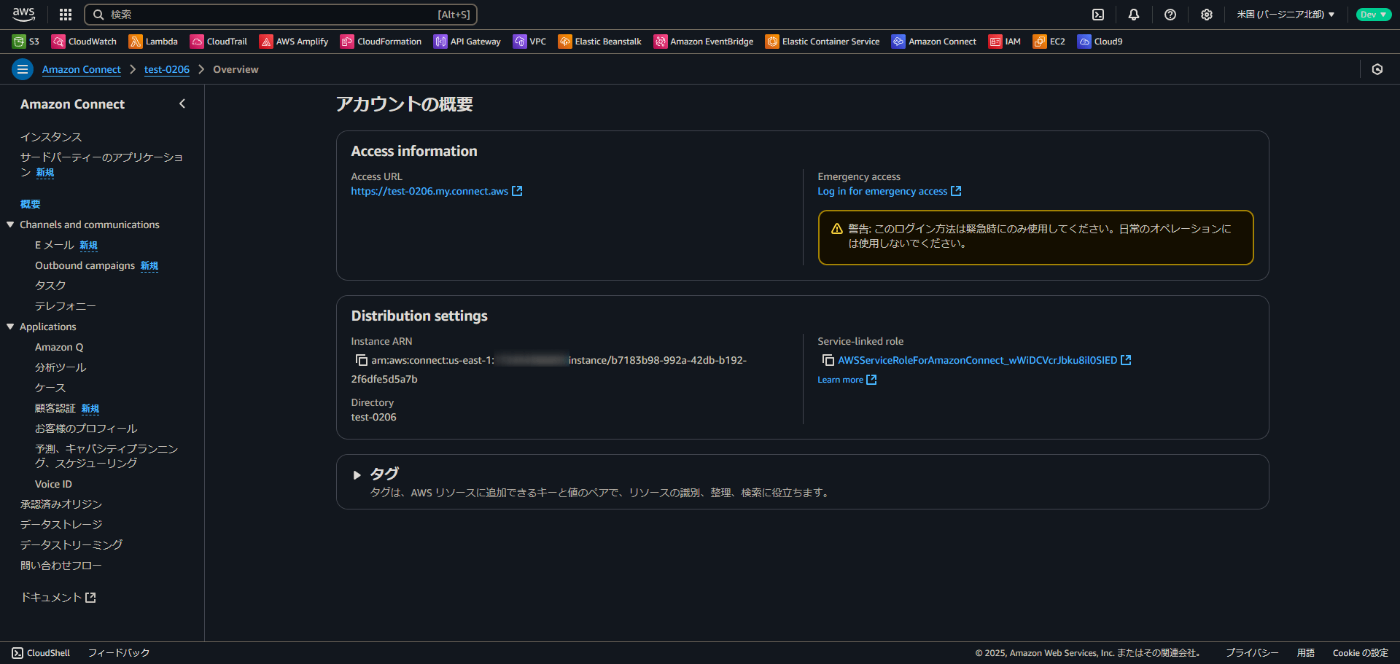Open Amazon Connect shortcut in favorites bar

tap(934, 42)
